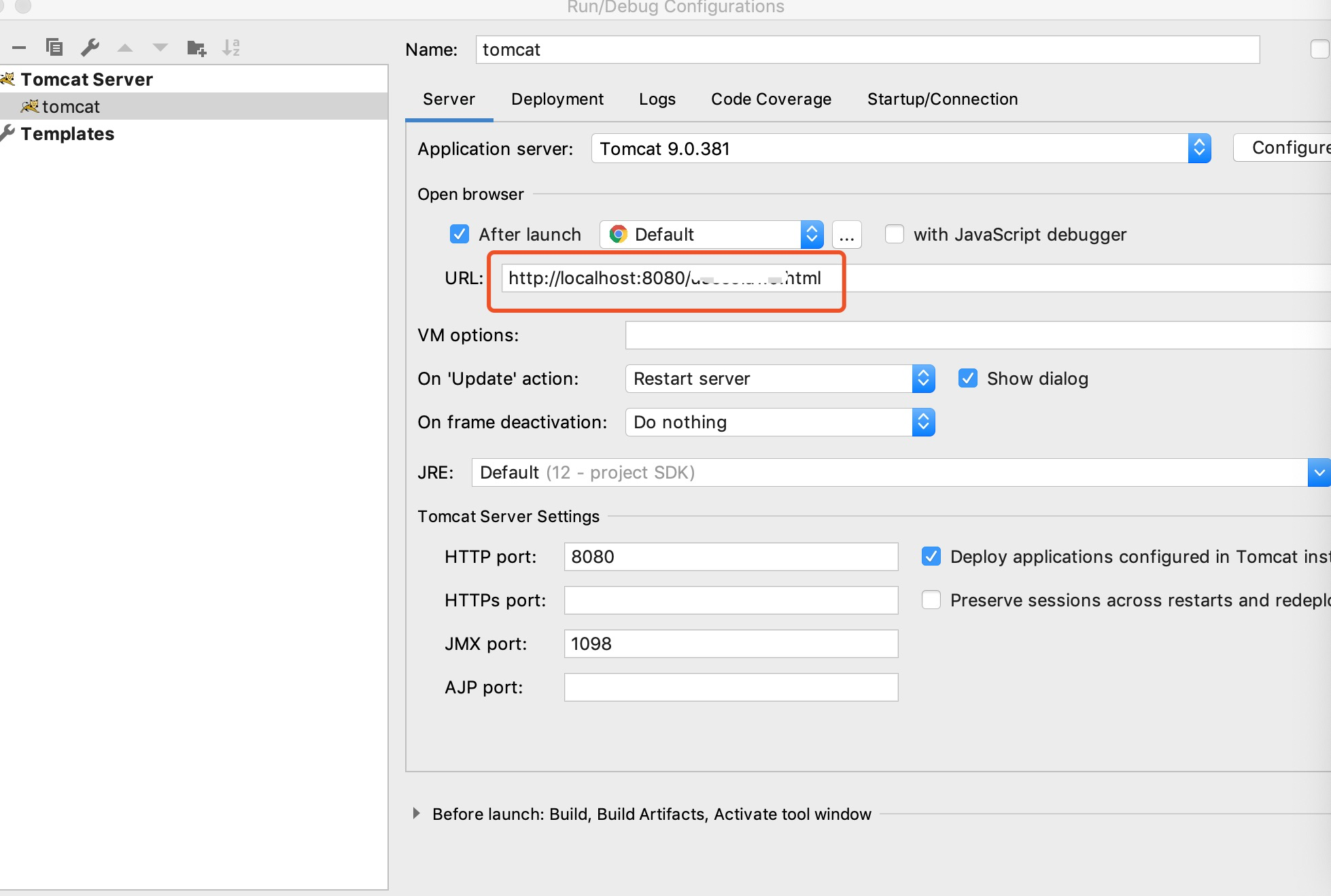This screenshot has width=1331, height=896.
Task: Open the Startup/Connection tab
Action: tap(942, 99)
